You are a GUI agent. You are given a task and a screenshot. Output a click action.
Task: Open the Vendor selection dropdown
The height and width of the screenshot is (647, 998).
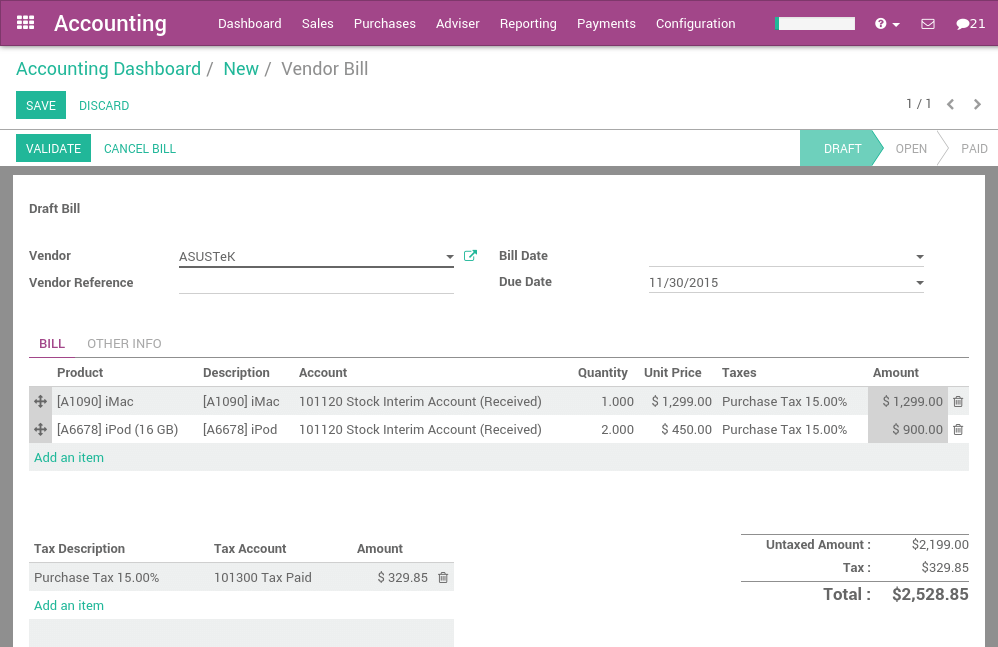pyautogui.click(x=450, y=256)
